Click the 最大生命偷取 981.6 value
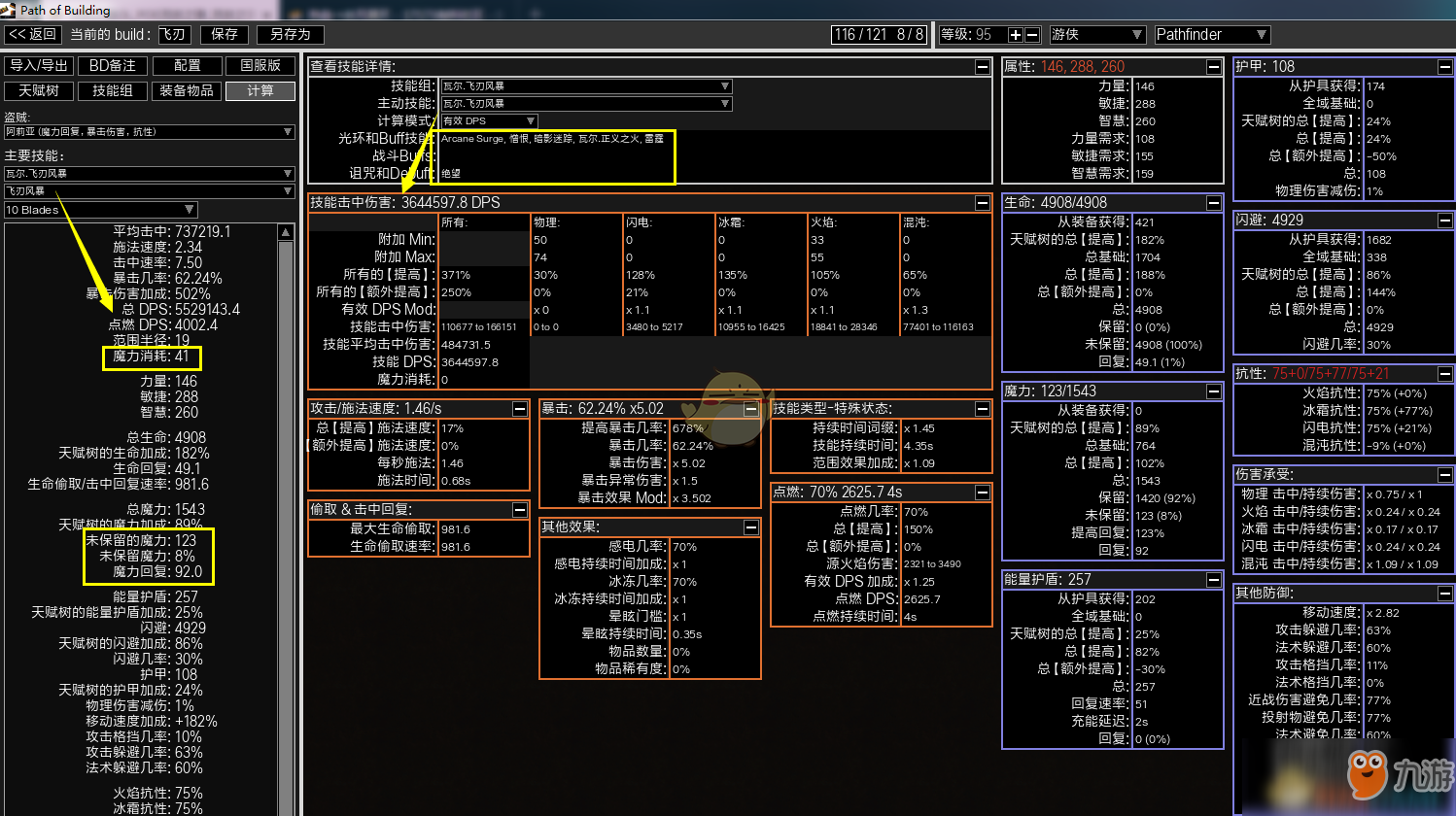Viewport: 1456px width, 816px height. 456,529
